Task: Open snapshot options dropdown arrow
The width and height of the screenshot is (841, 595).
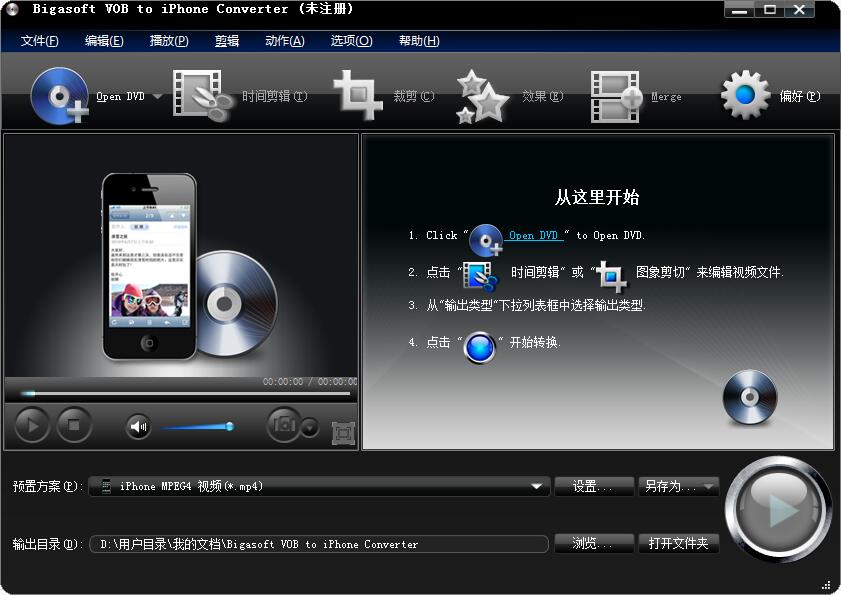Action: coord(310,428)
